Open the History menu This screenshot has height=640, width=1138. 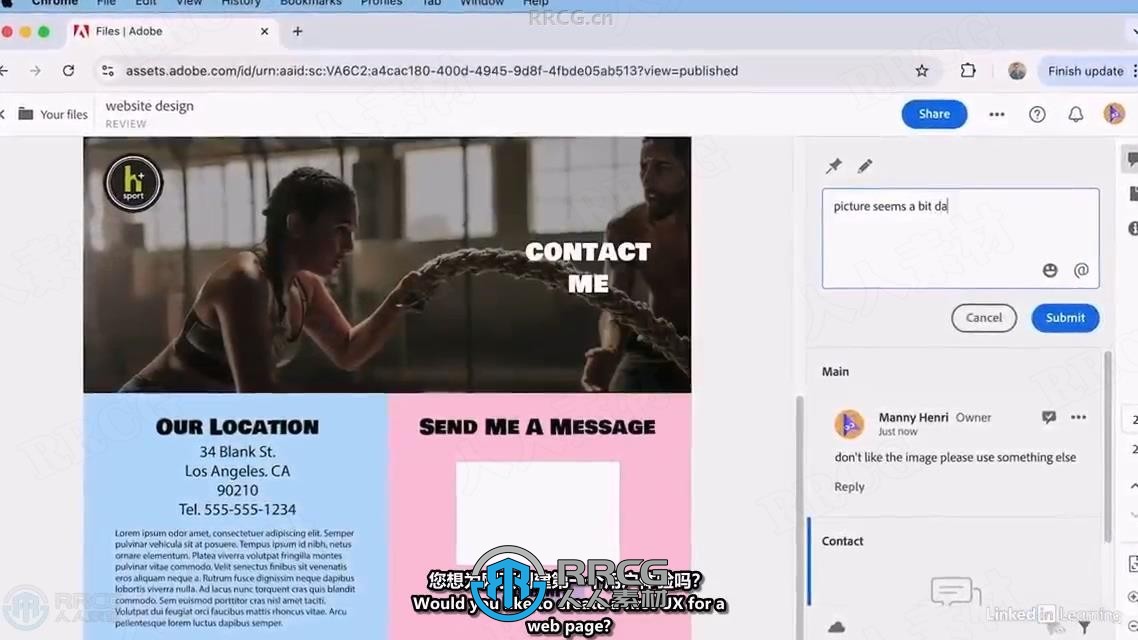[241, 3]
